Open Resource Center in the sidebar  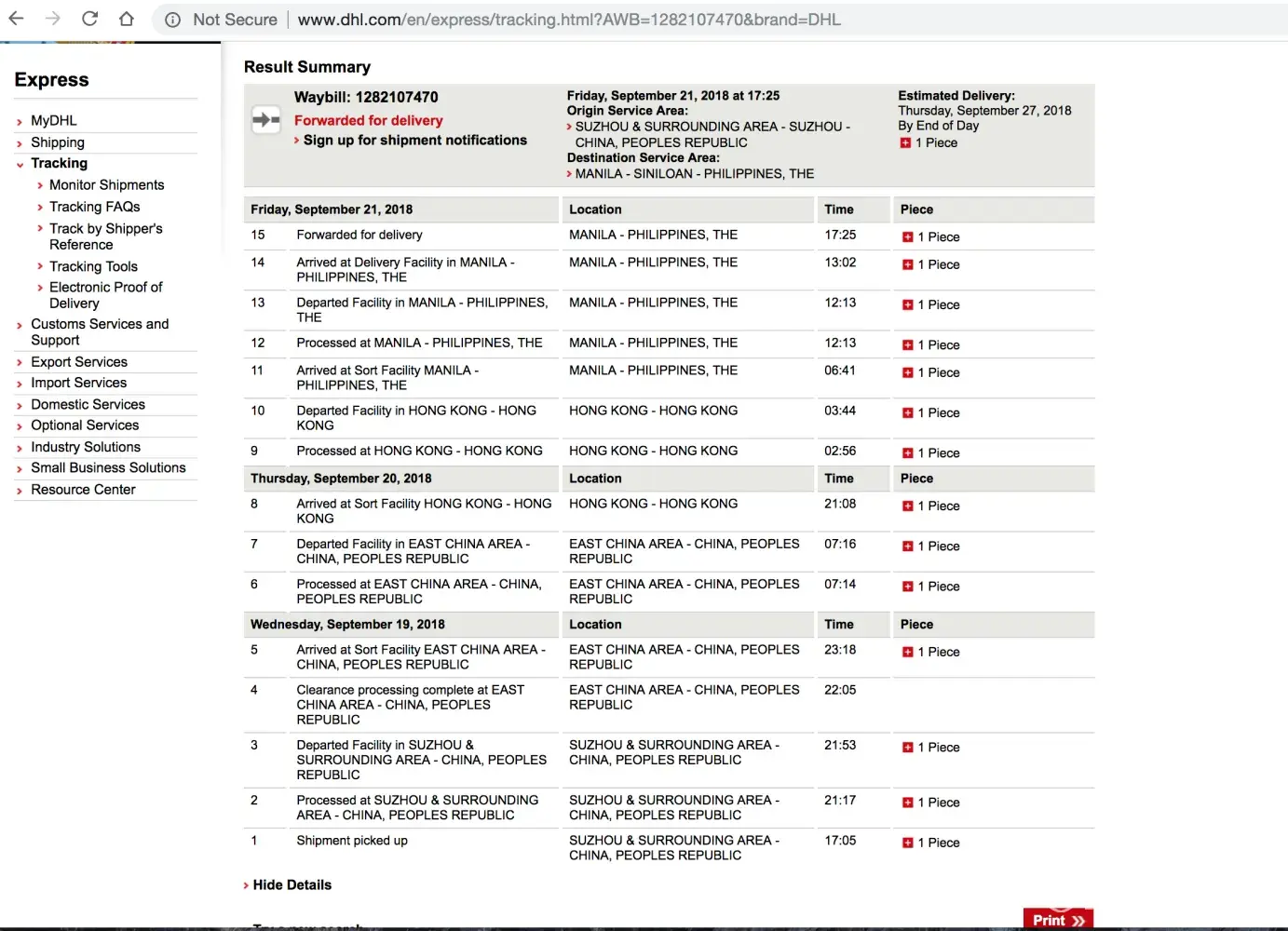(83, 490)
